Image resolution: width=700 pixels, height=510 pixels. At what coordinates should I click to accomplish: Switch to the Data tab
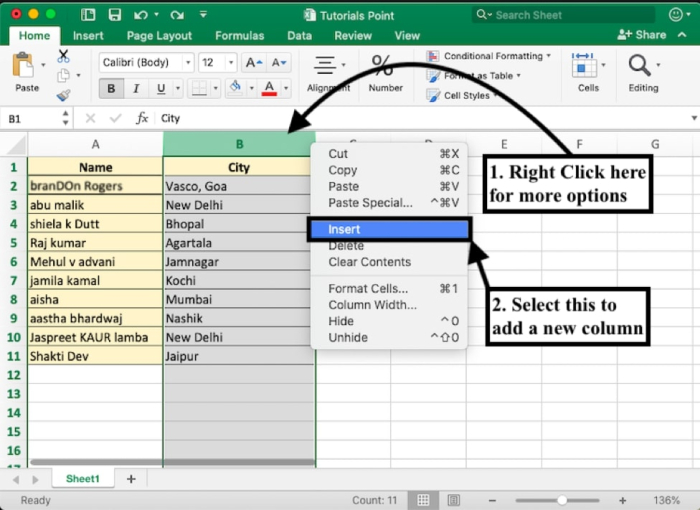[x=299, y=36]
